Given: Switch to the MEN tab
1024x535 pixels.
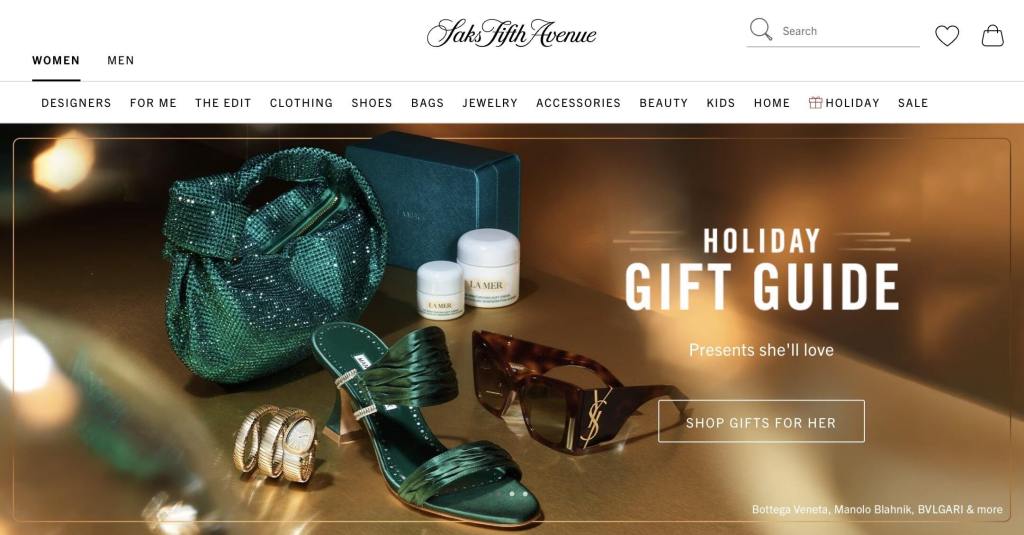Looking at the screenshot, I should click(x=121, y=60).
